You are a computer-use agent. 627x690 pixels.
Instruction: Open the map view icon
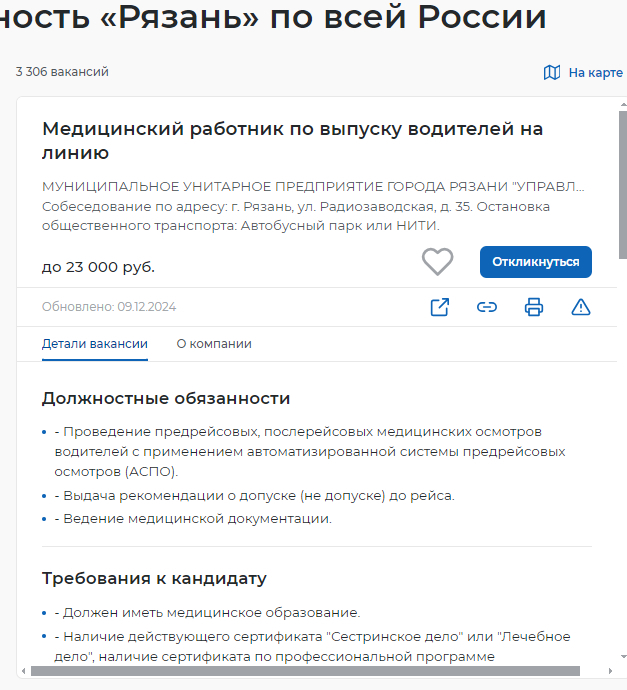(552, 72)
